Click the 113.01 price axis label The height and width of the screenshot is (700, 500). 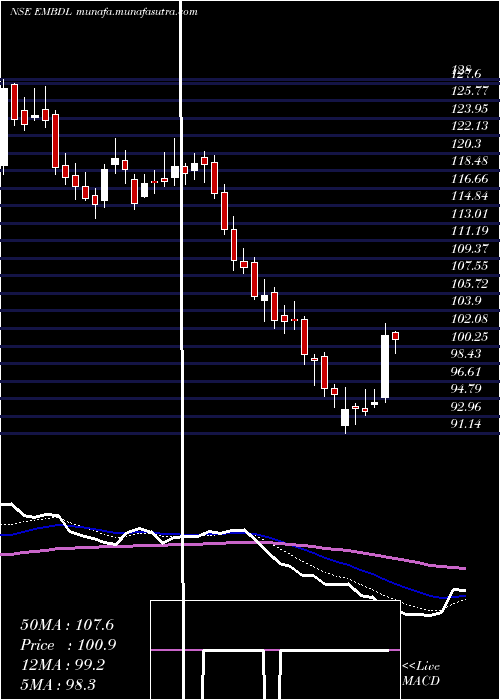pyautogui.click(x=469, y=214)
